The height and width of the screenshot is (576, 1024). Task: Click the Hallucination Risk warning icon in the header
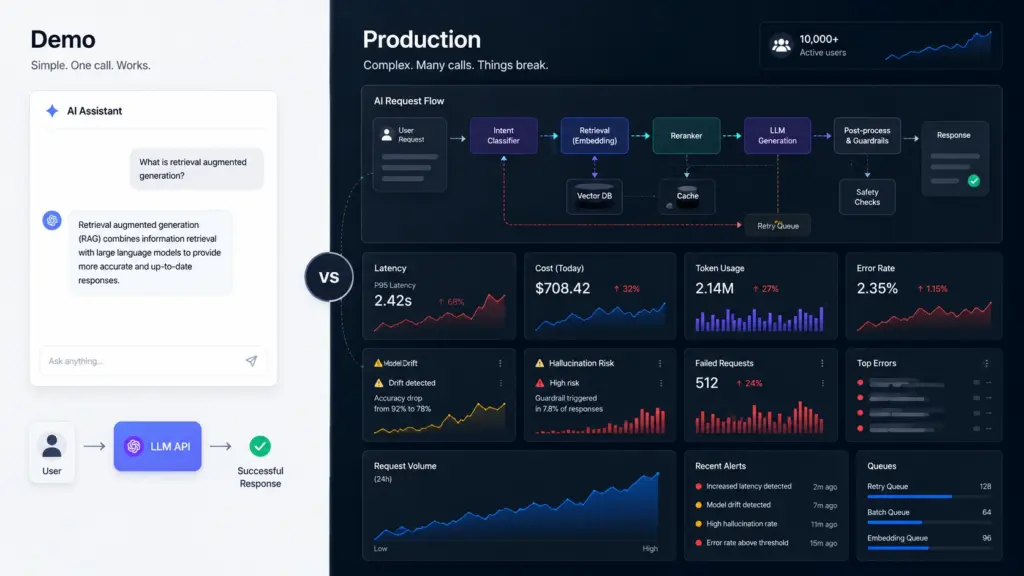[539, 363]
